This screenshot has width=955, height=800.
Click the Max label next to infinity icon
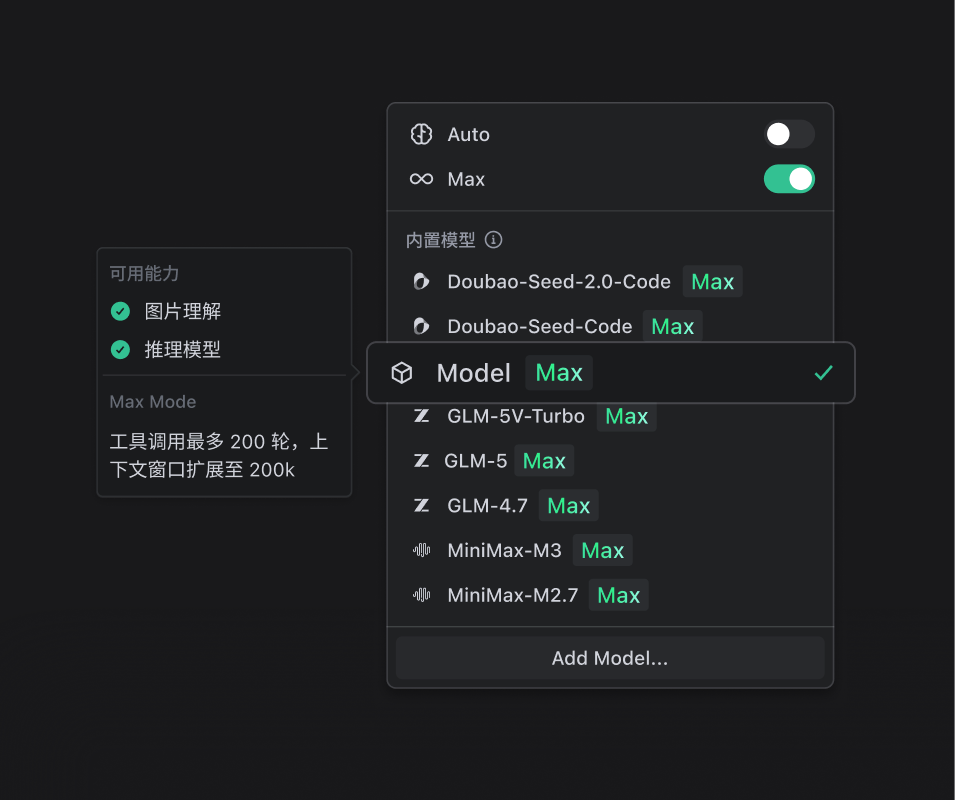[x=466, y=179]
